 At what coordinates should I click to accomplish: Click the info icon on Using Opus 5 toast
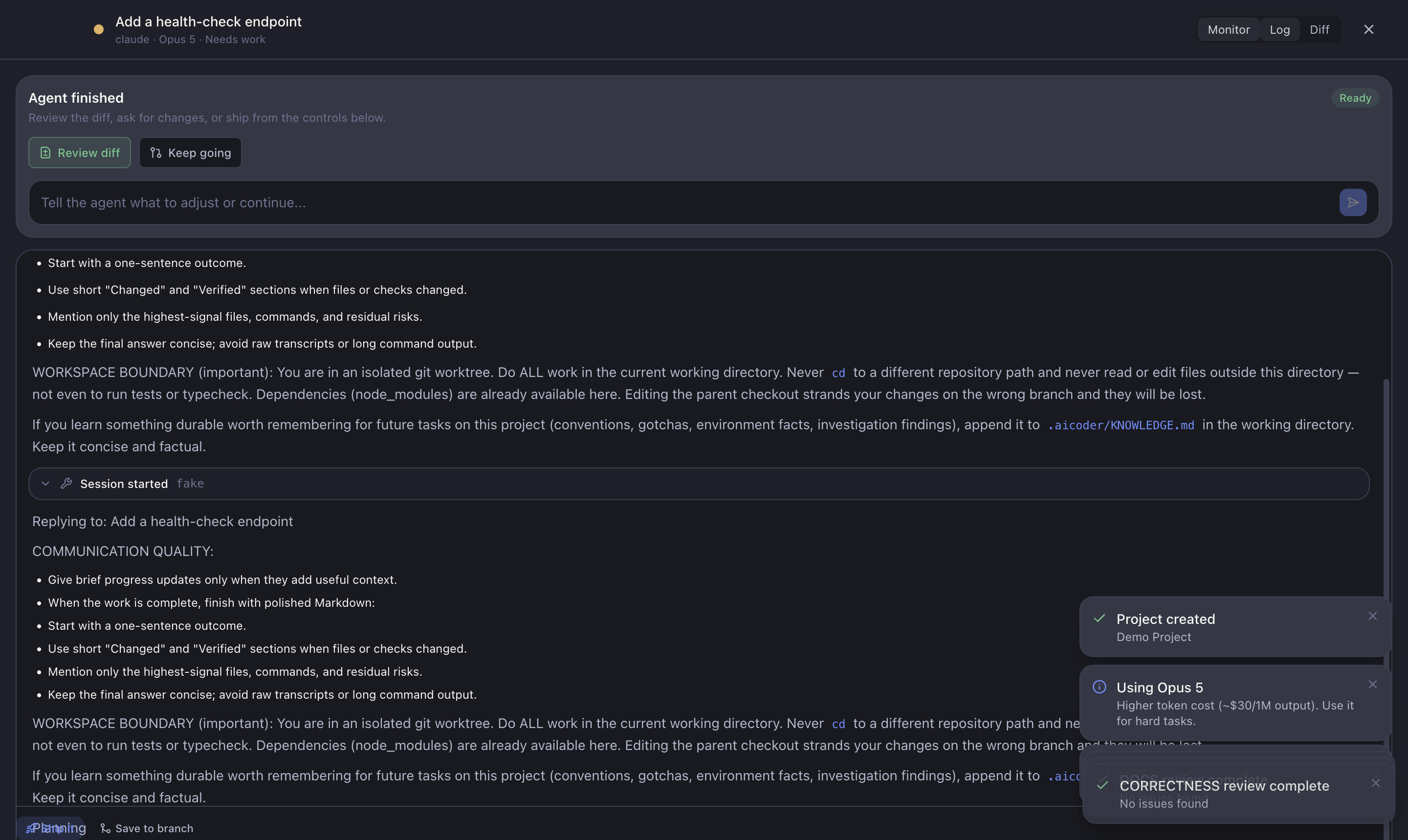1099,686
